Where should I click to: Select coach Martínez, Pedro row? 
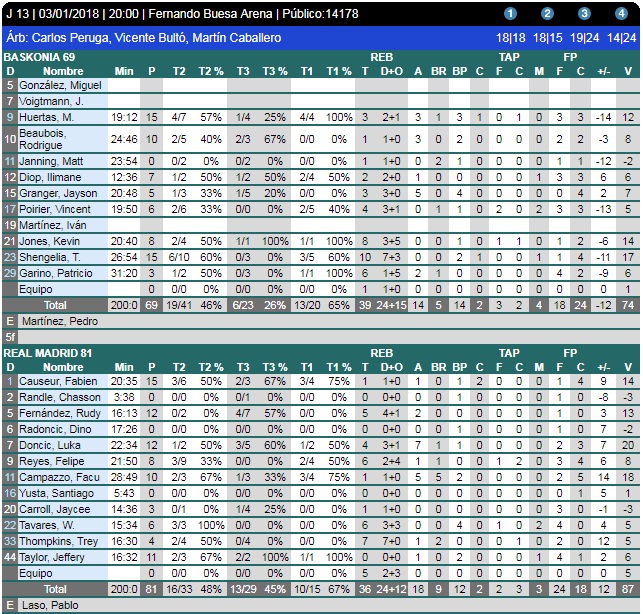pos(53,321)
